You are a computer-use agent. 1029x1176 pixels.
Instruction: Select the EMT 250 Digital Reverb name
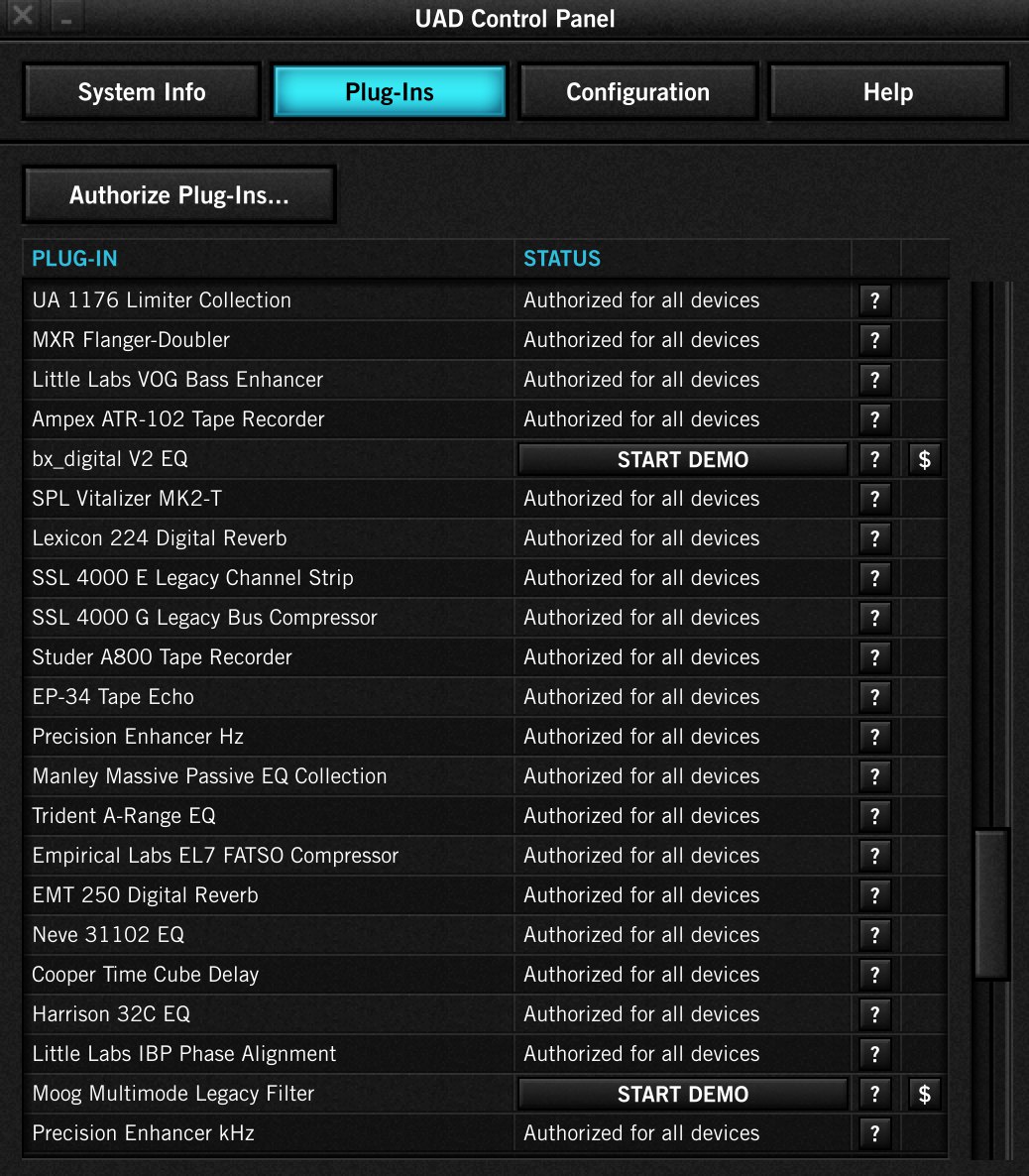point(146,896)
